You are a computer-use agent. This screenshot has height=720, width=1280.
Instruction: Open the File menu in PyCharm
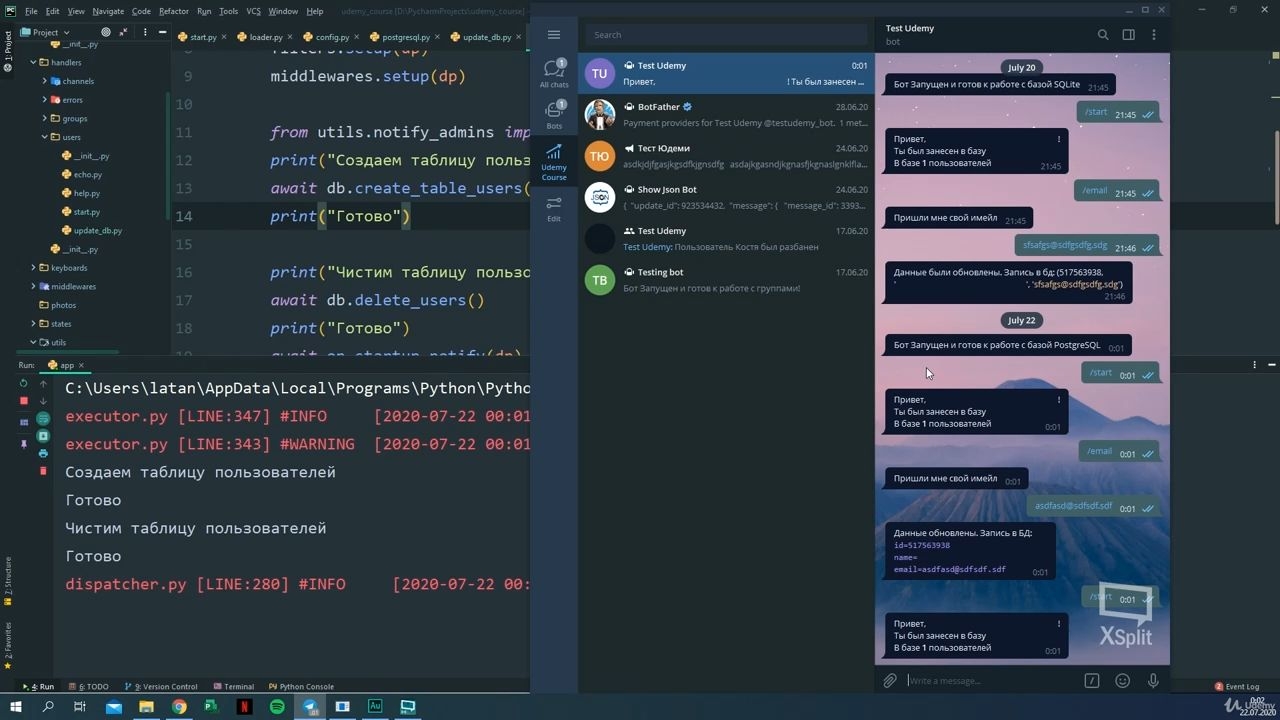coord(31,11)
